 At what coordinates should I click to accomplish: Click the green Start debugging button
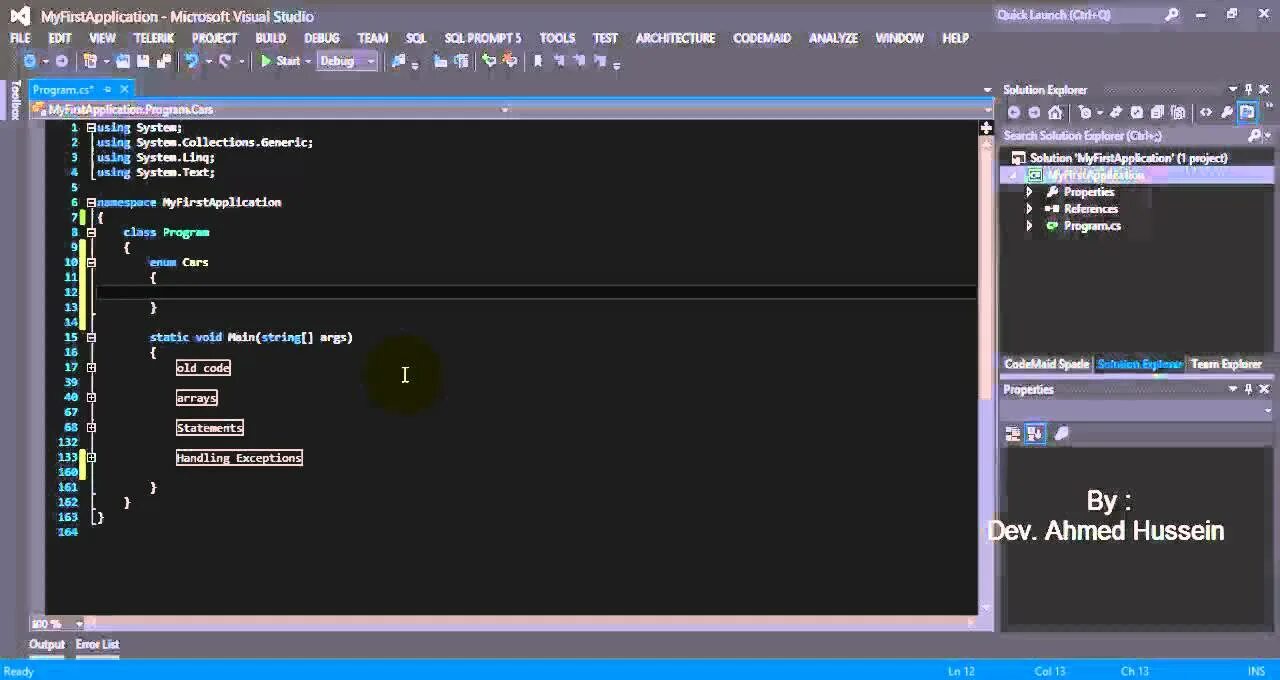pos(280,61)
